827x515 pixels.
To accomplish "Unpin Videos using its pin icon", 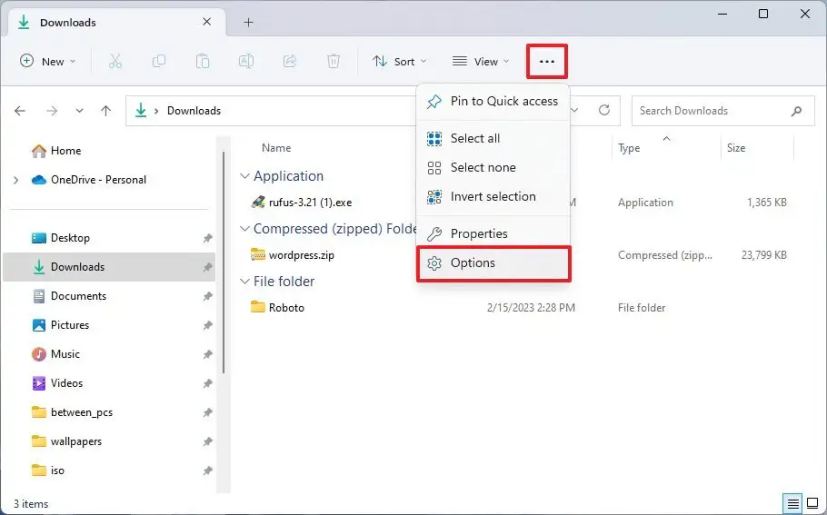I will pos(208,384).
